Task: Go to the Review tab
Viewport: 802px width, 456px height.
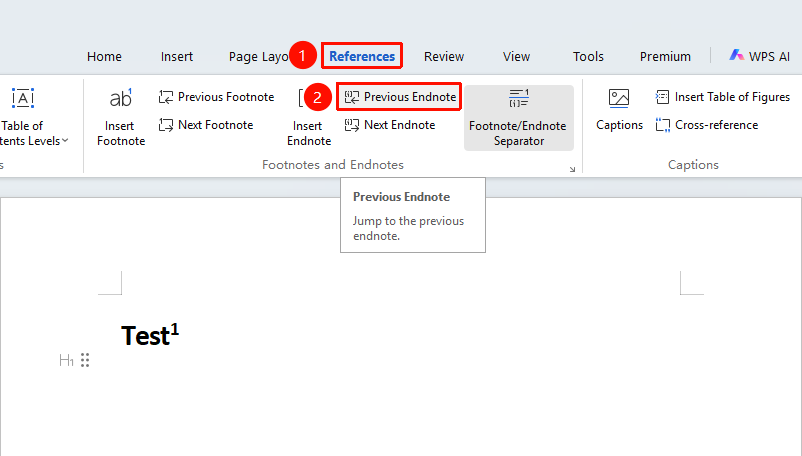Action: click(x=443, y=56)
